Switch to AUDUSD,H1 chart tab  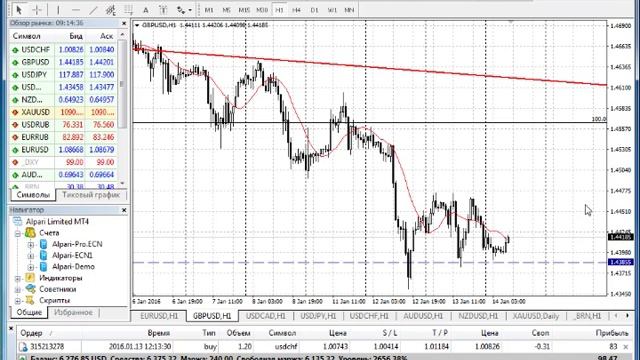(x=423, y=316)
